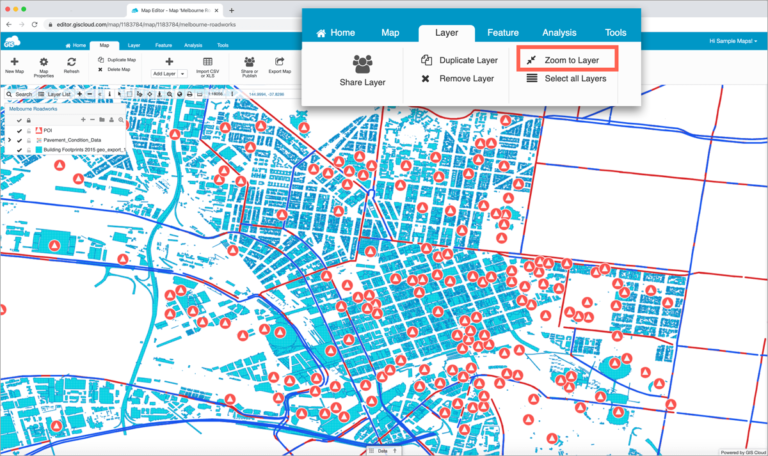The image size is (768, 456).
Task: Click the Import CSV or XLS icon
Action: coord(207,62)
